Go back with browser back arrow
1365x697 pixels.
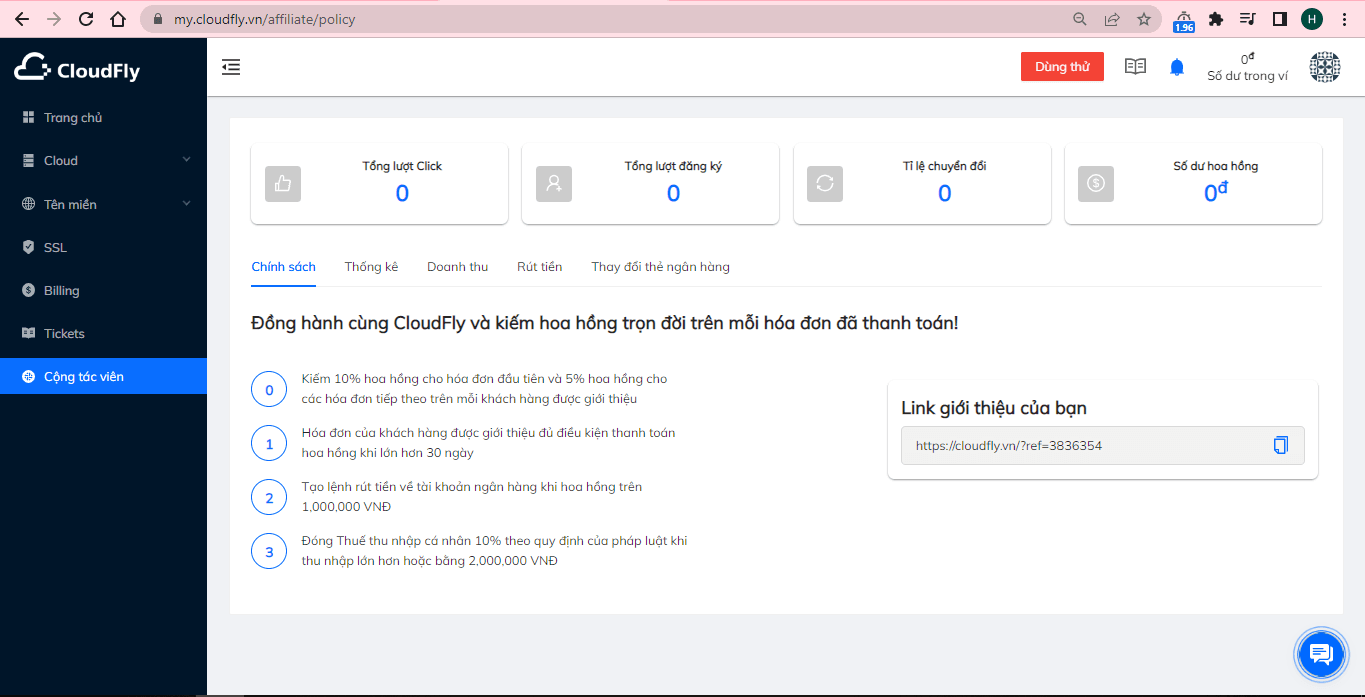pos(22,19)
